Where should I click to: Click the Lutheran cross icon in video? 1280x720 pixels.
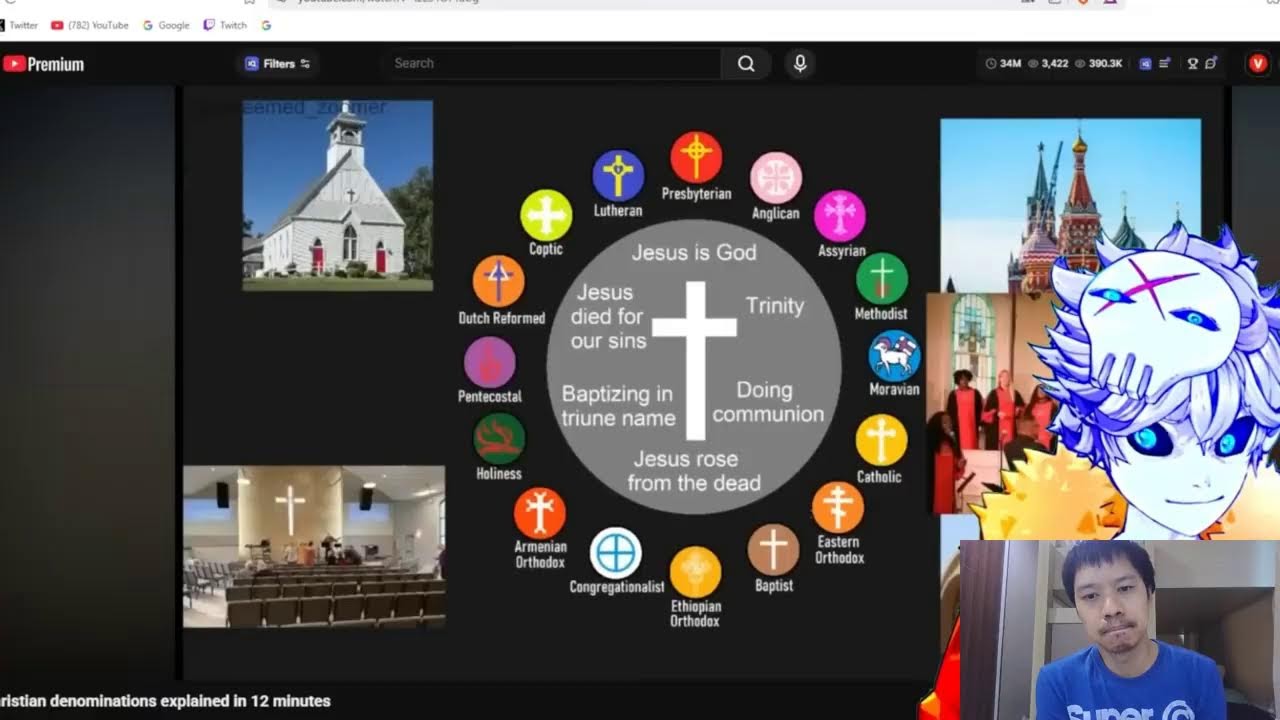click(x=618, y=176)
